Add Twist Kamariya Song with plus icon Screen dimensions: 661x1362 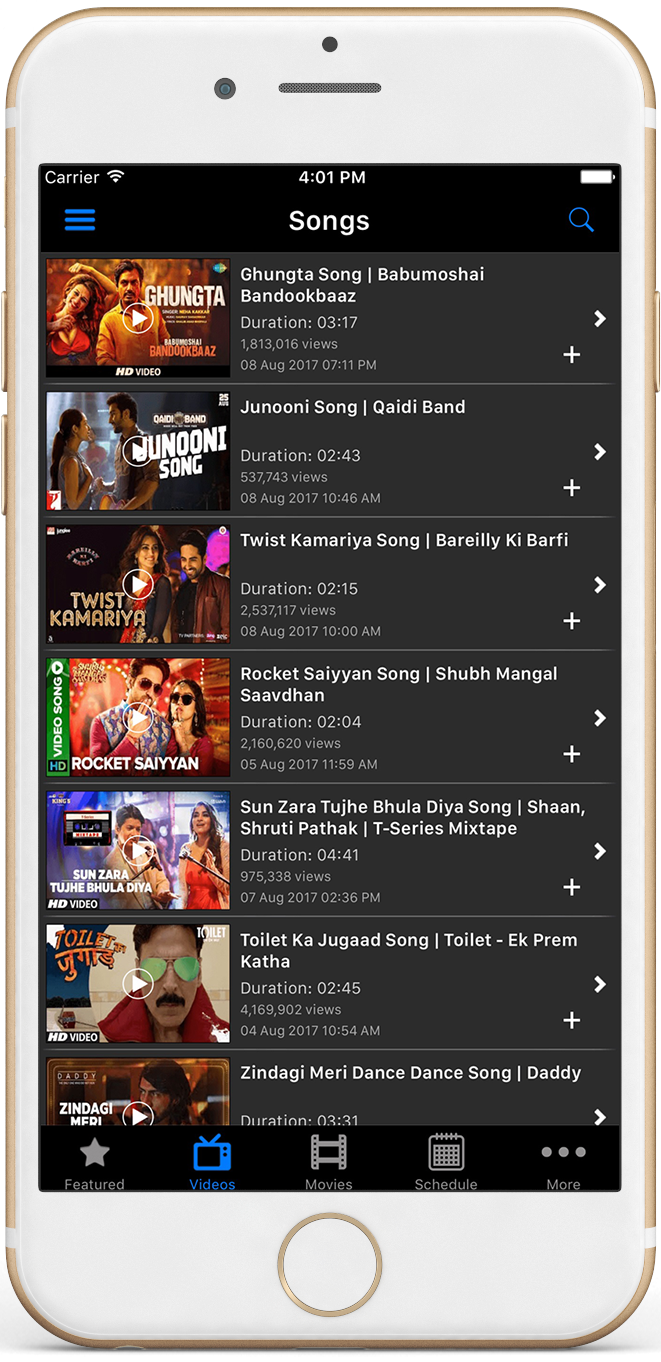[572, 621]
